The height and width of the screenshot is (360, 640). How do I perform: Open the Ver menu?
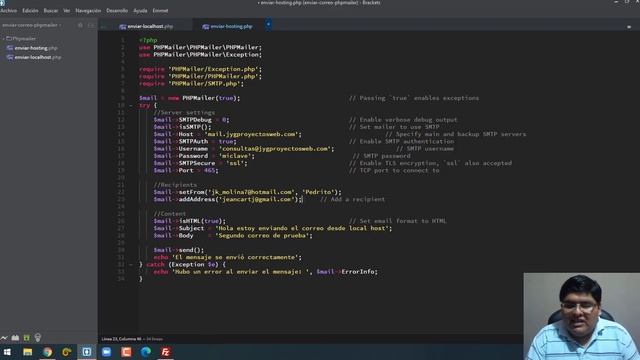(67, 11)
